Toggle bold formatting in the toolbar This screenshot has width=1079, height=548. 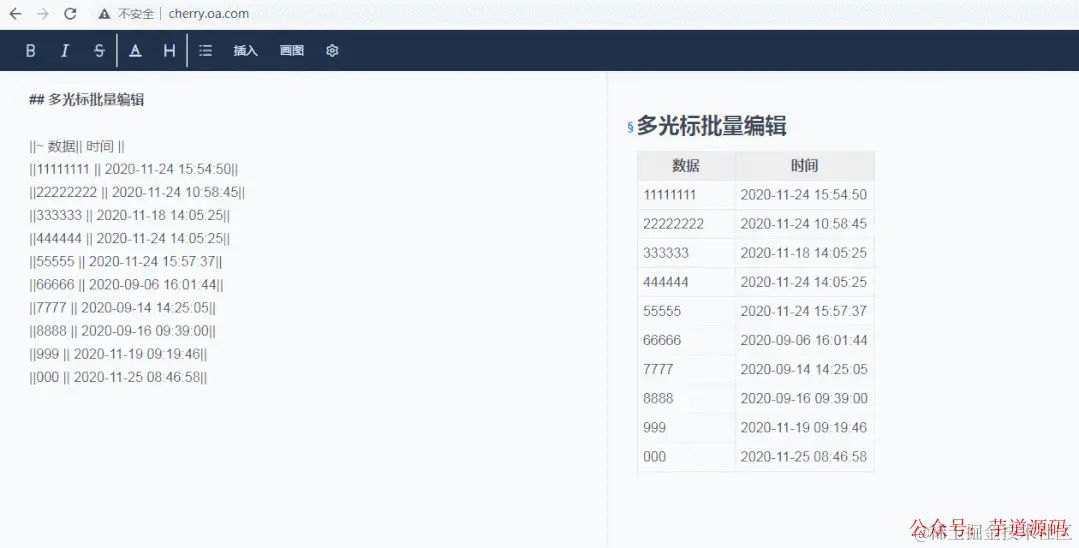click(30, 50)
